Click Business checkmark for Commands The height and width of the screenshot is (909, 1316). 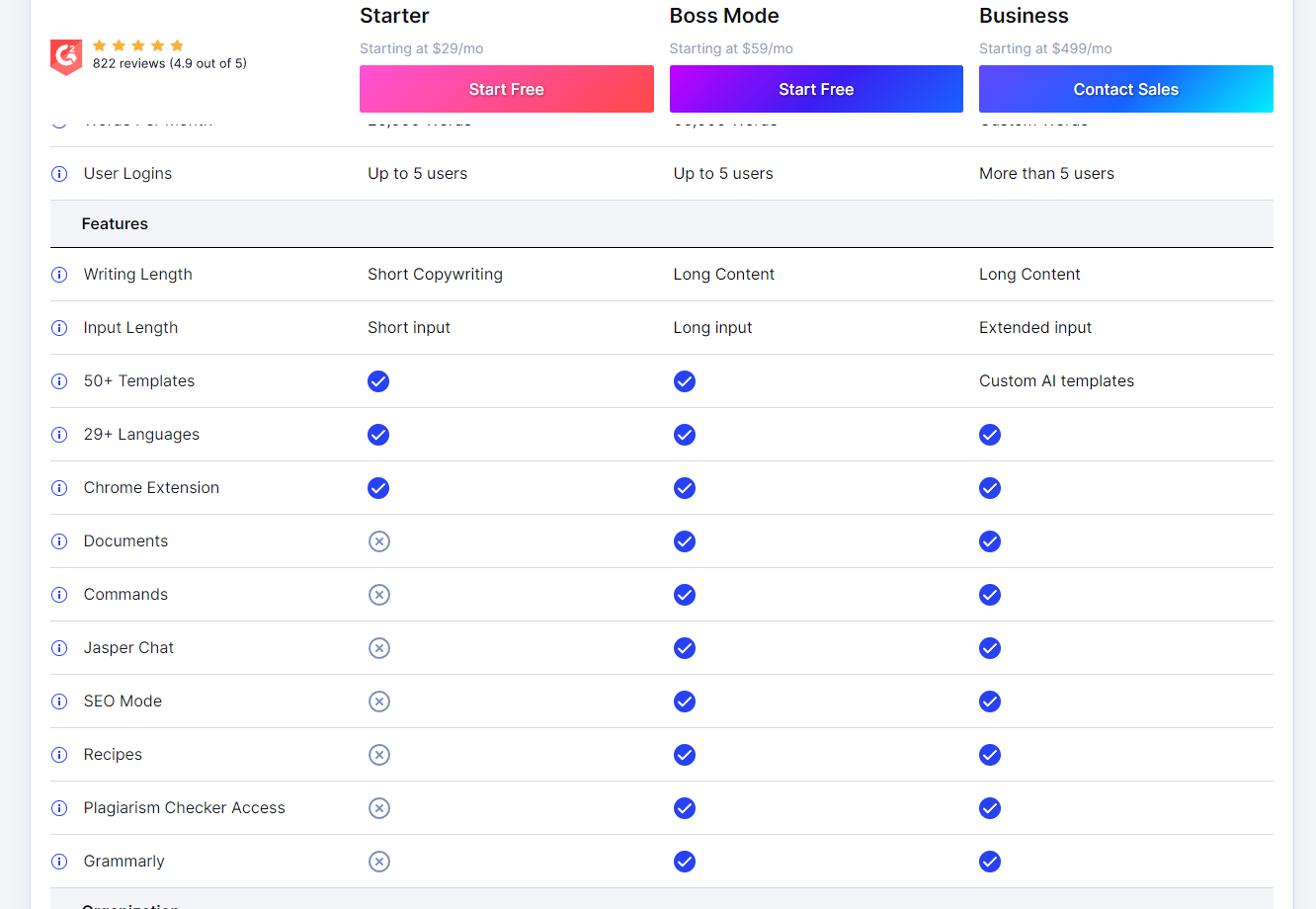(x=990, y=595)
